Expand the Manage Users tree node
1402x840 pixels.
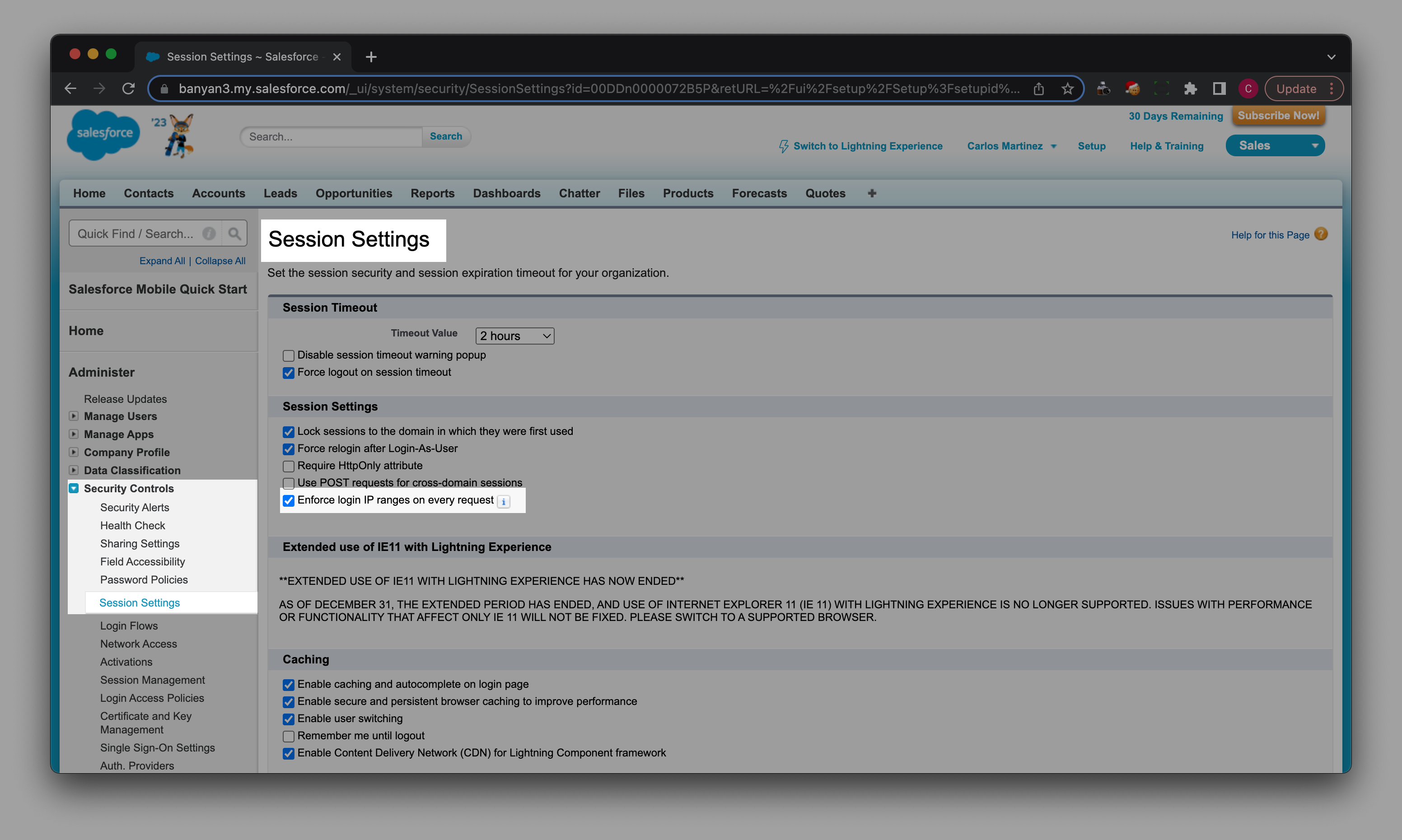74,416
